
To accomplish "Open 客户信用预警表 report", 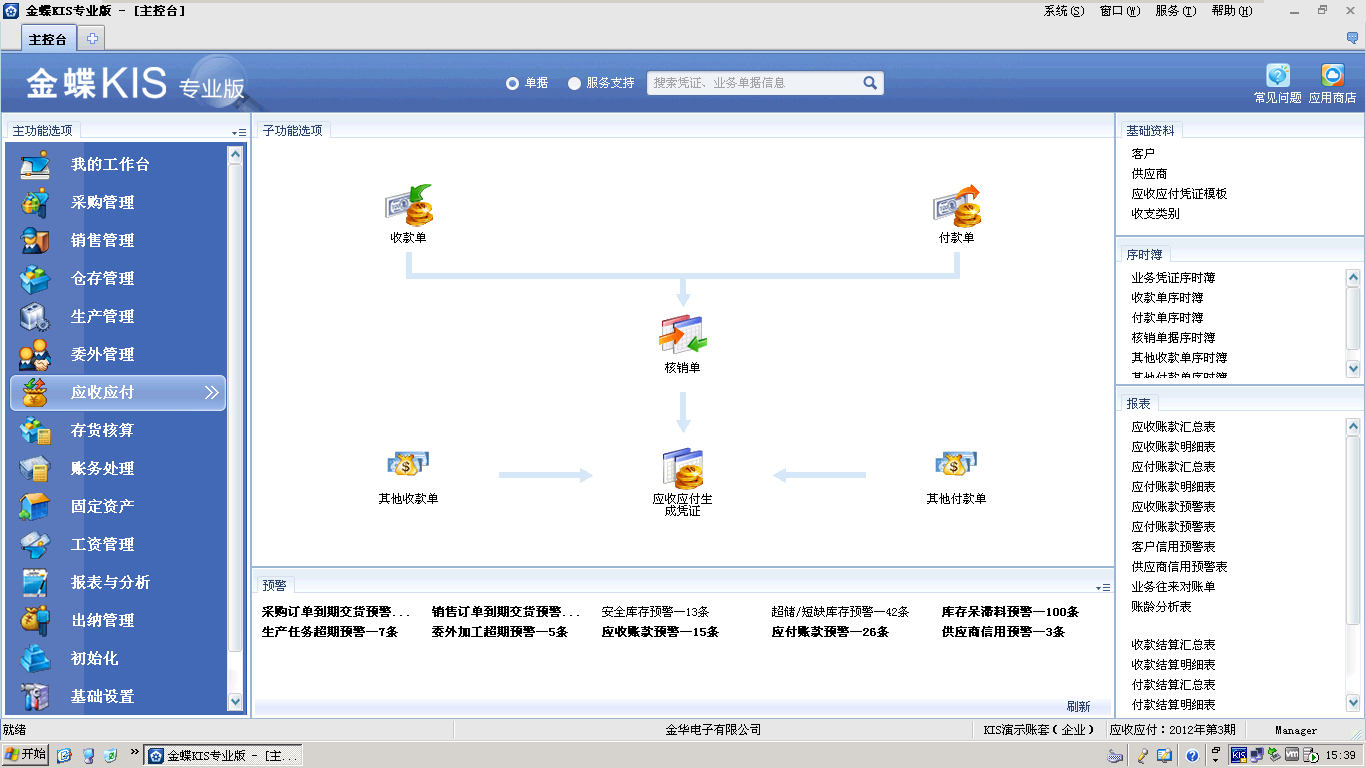I will pyautogui.click(x=1173, y=547).
